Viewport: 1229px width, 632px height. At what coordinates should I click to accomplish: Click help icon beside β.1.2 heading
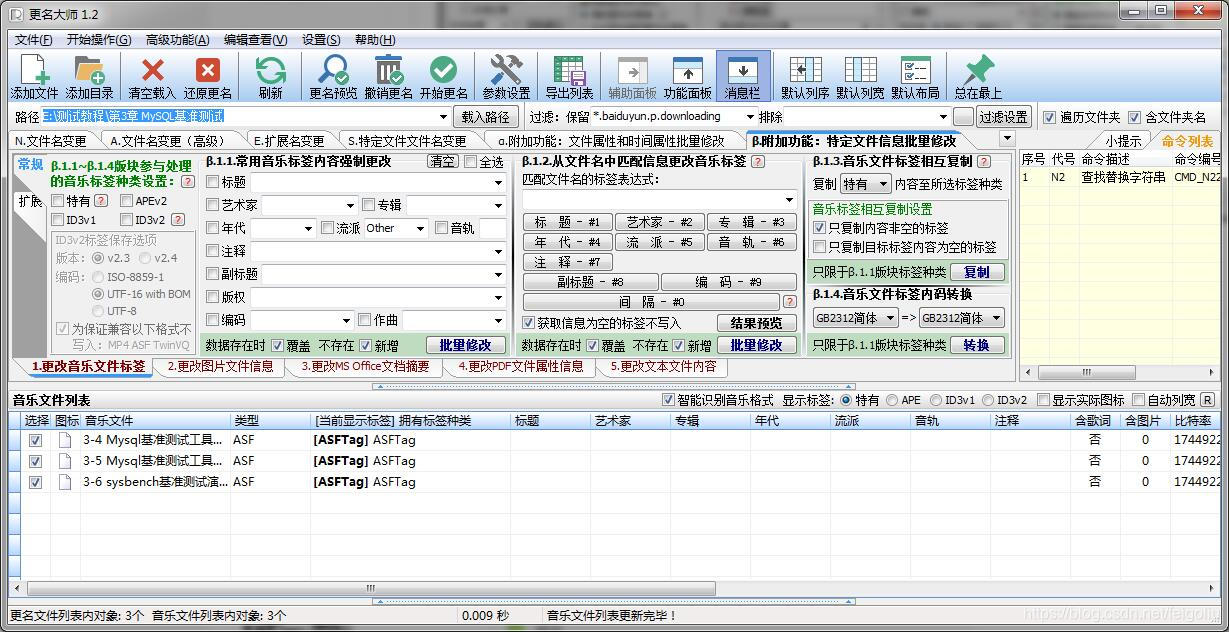click(758, 161)
